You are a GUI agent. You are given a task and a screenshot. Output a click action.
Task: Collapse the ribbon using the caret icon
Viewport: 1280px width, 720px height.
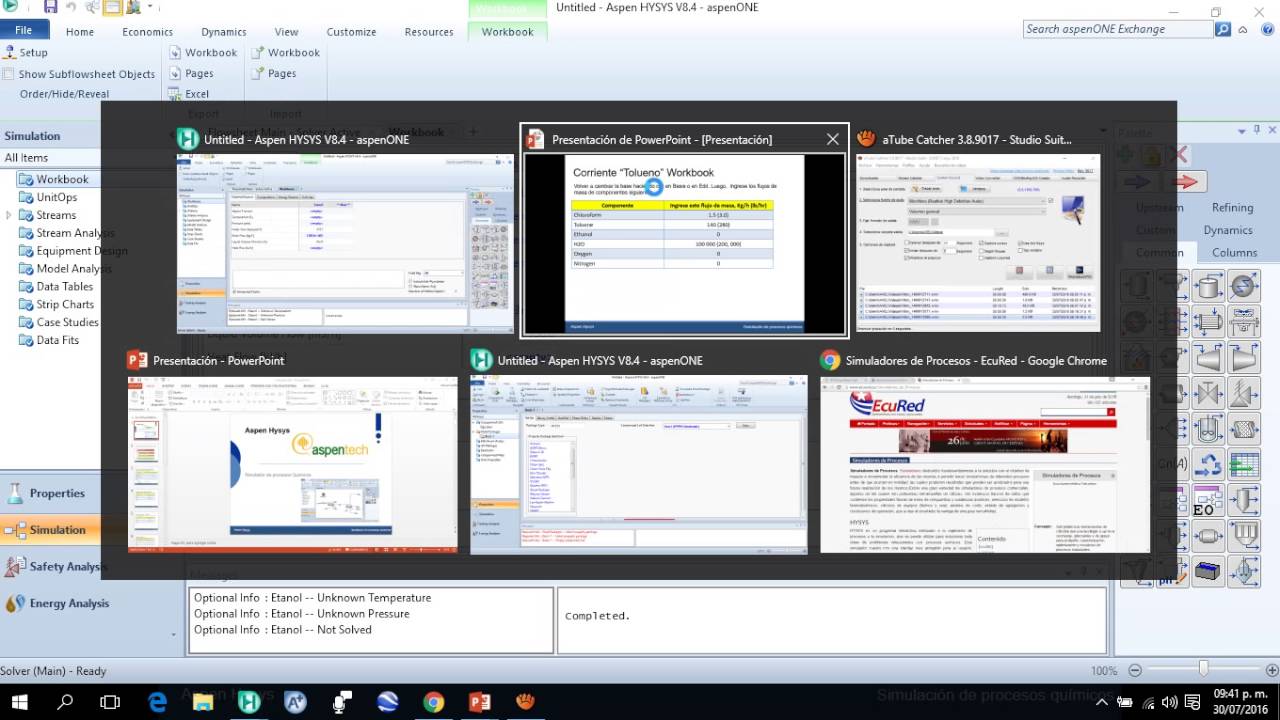point(1243,29)
